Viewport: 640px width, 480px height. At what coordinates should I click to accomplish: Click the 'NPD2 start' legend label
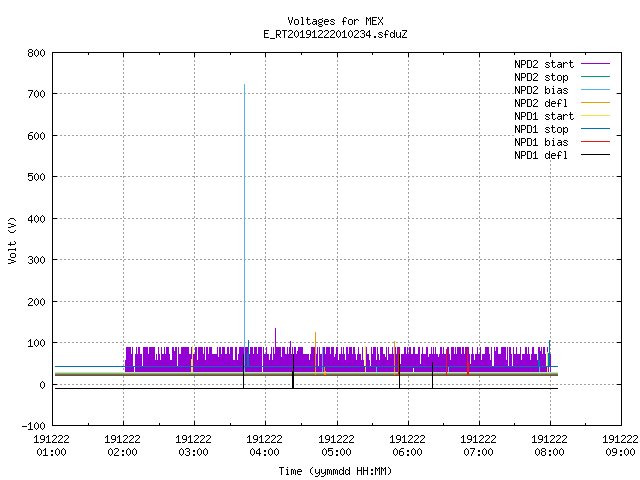click(544, 64)
